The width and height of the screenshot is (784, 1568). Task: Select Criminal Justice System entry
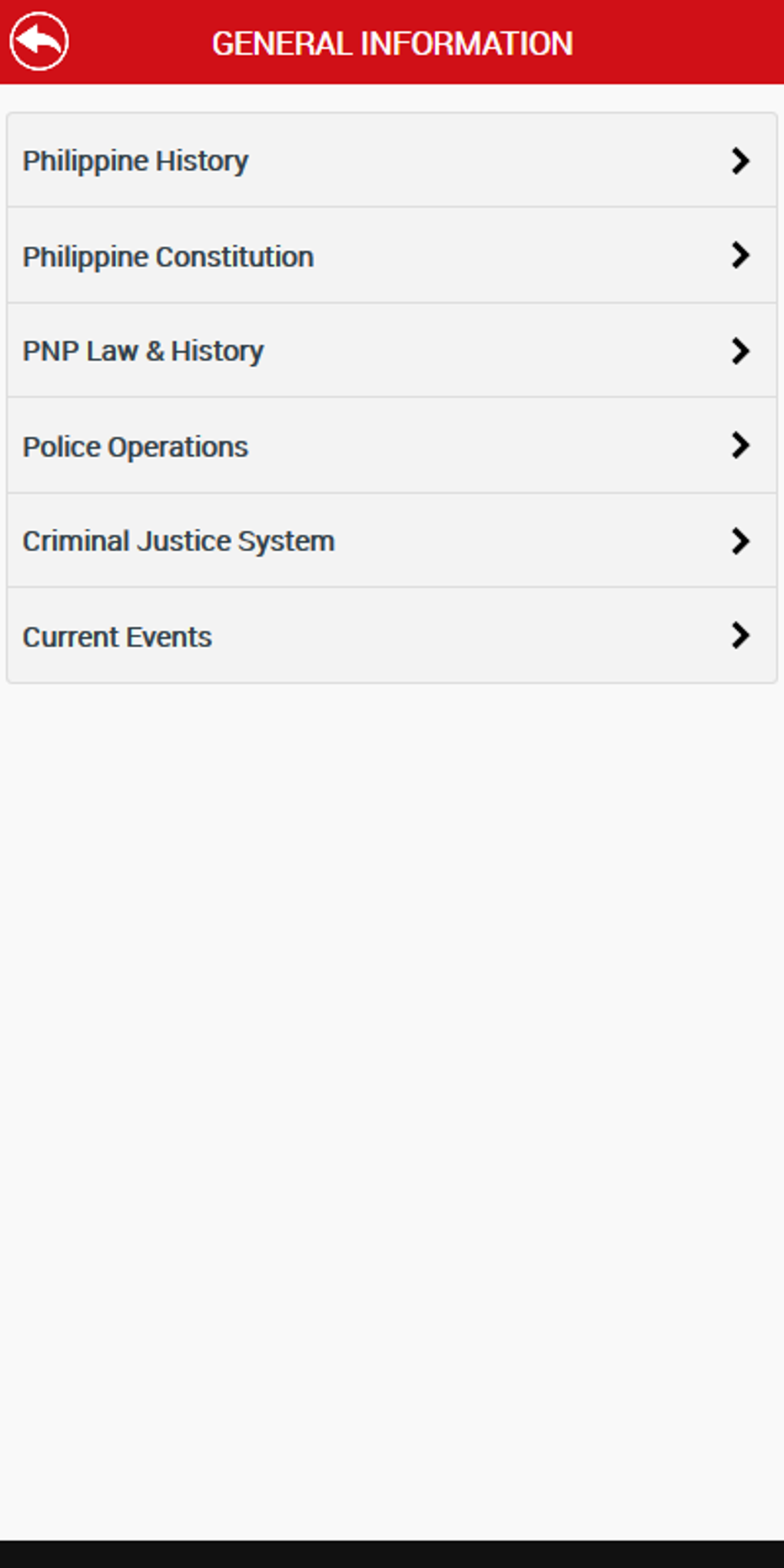(x=307, y=540)
